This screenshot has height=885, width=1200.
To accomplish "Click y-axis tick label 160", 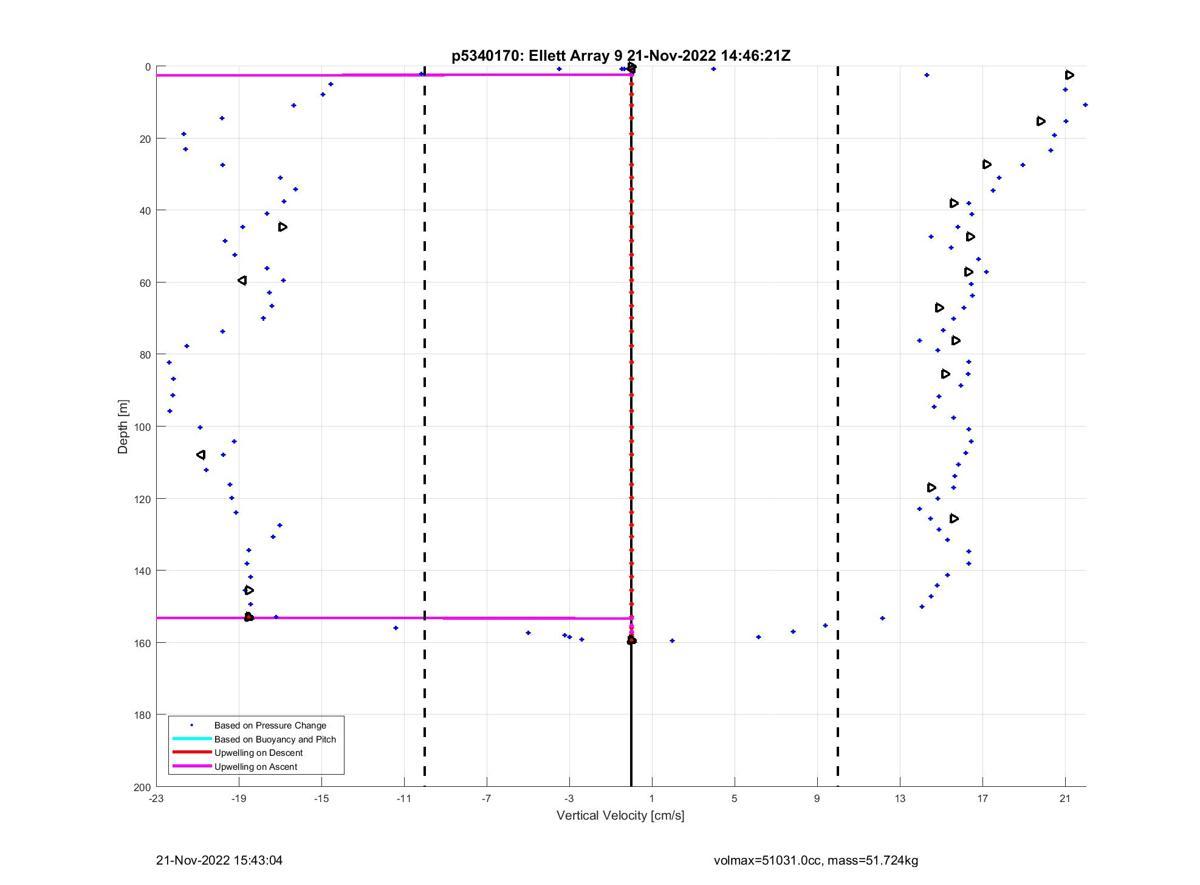I will [142, 643].
